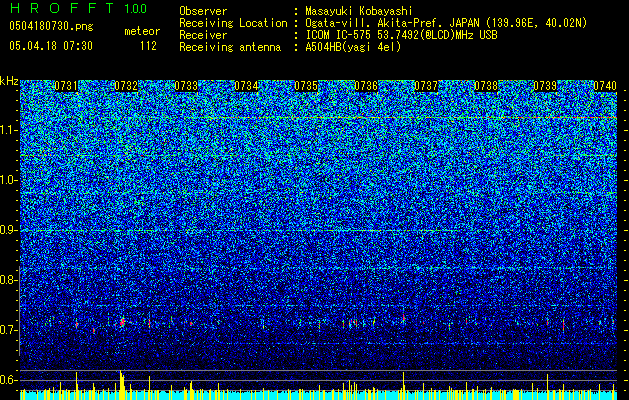The height and width of the screenshot is (400, 629).
Task: Click the 0.7 kHz axis tick label
Action: [x=8, y=330]
